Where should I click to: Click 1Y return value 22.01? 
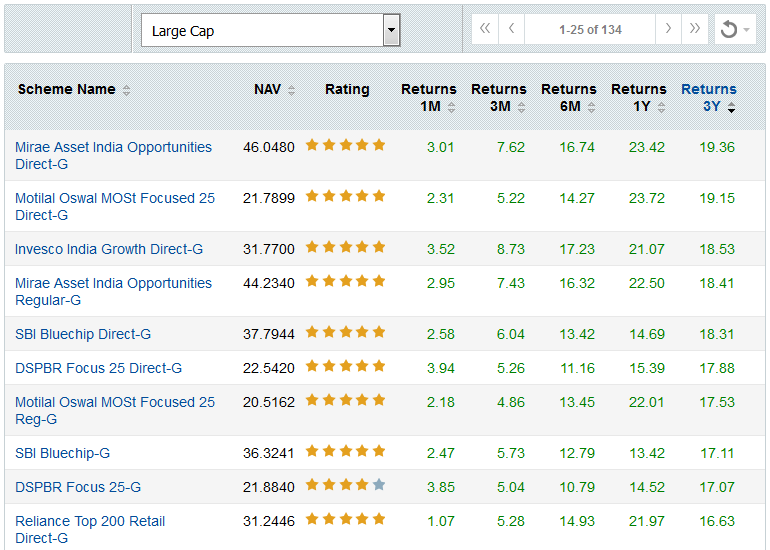point(647,402)
